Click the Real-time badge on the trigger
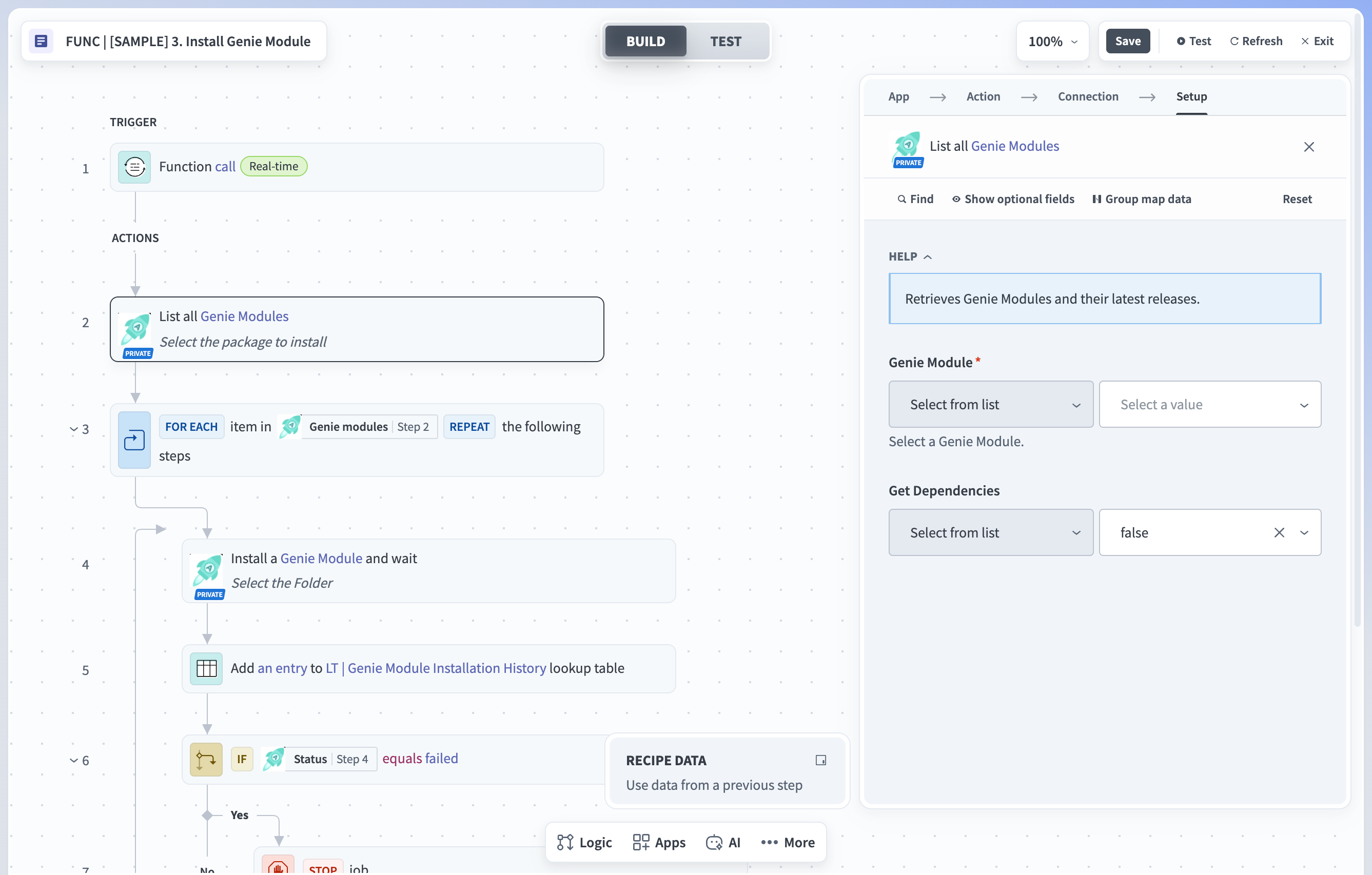This screenshot has height=875, width=1372. [273, 166]
